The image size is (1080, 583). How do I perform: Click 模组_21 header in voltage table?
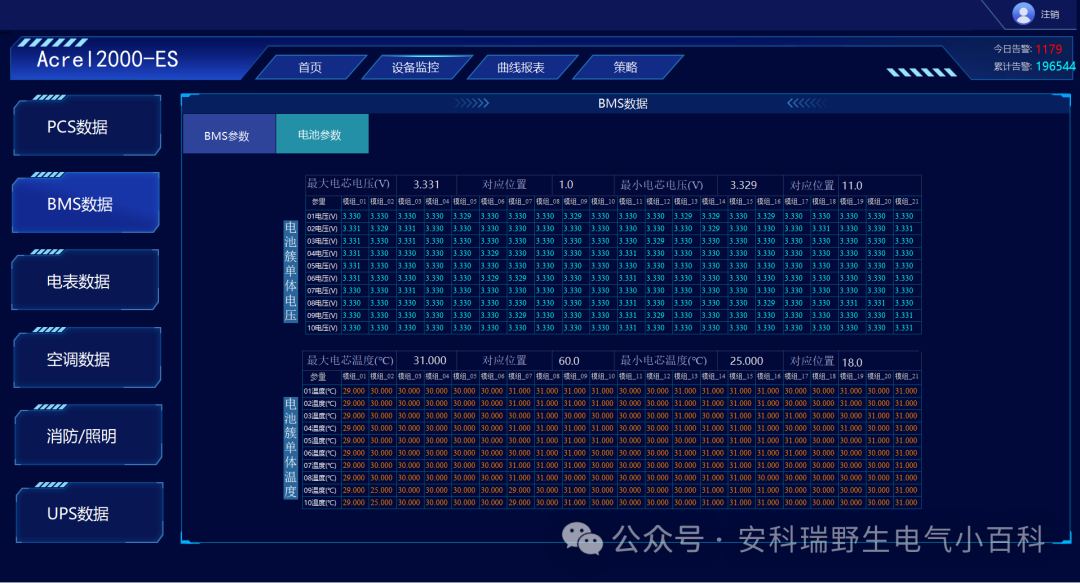click(906, 201)
